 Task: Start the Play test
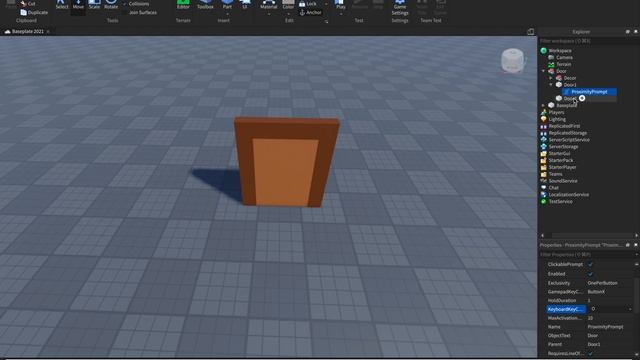pos(340,5)
